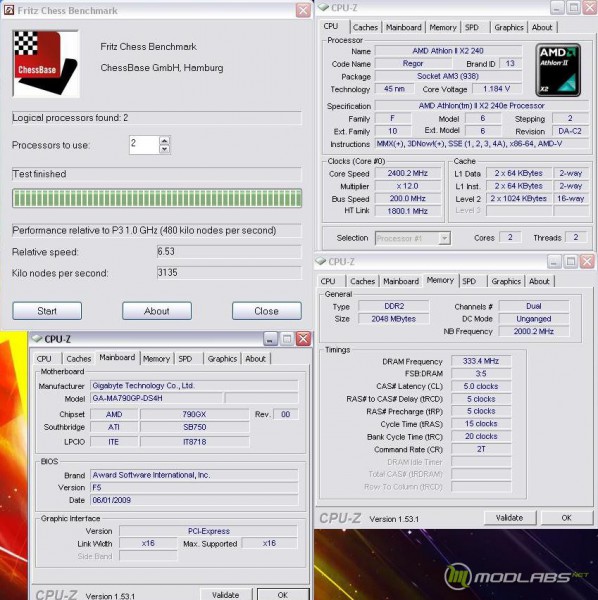Increase processors to use with up arrow

coord(165,140)
